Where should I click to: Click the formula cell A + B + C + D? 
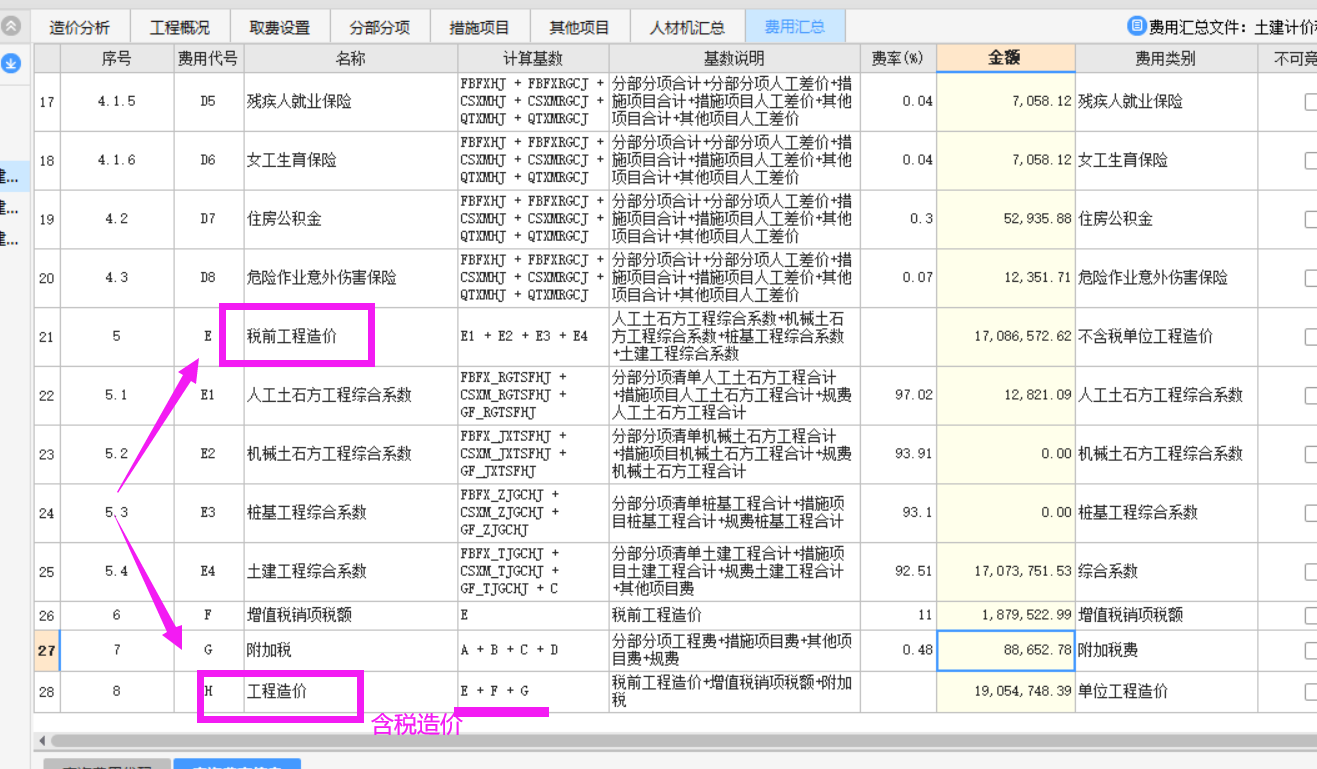pyautogui.click(x=533, y=650)
